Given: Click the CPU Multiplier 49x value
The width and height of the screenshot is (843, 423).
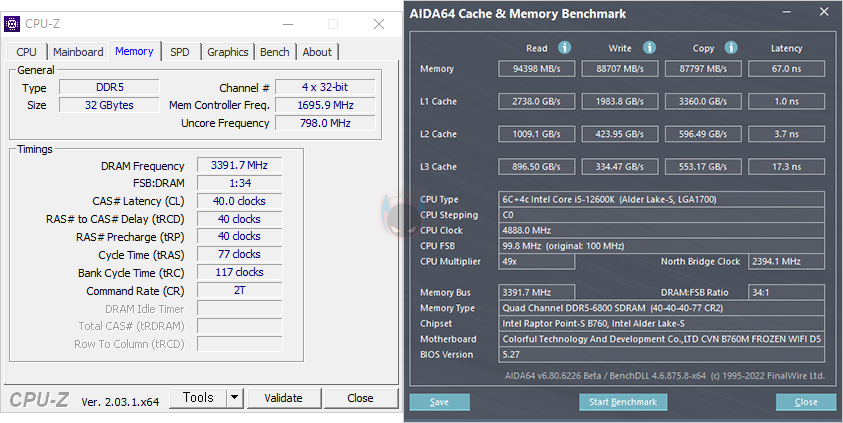Looking at the screenshot, I should [537, 262].
